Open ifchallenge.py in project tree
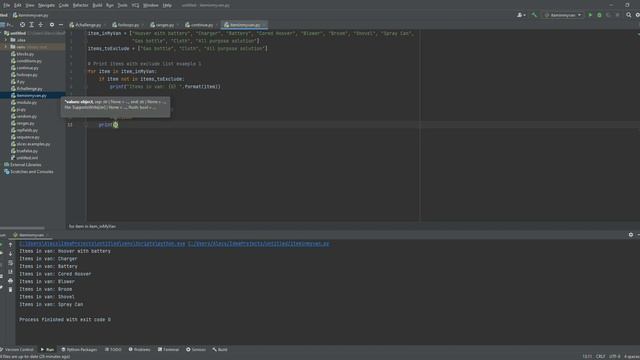This screenshot has height=360, width=640. [29, 89]
